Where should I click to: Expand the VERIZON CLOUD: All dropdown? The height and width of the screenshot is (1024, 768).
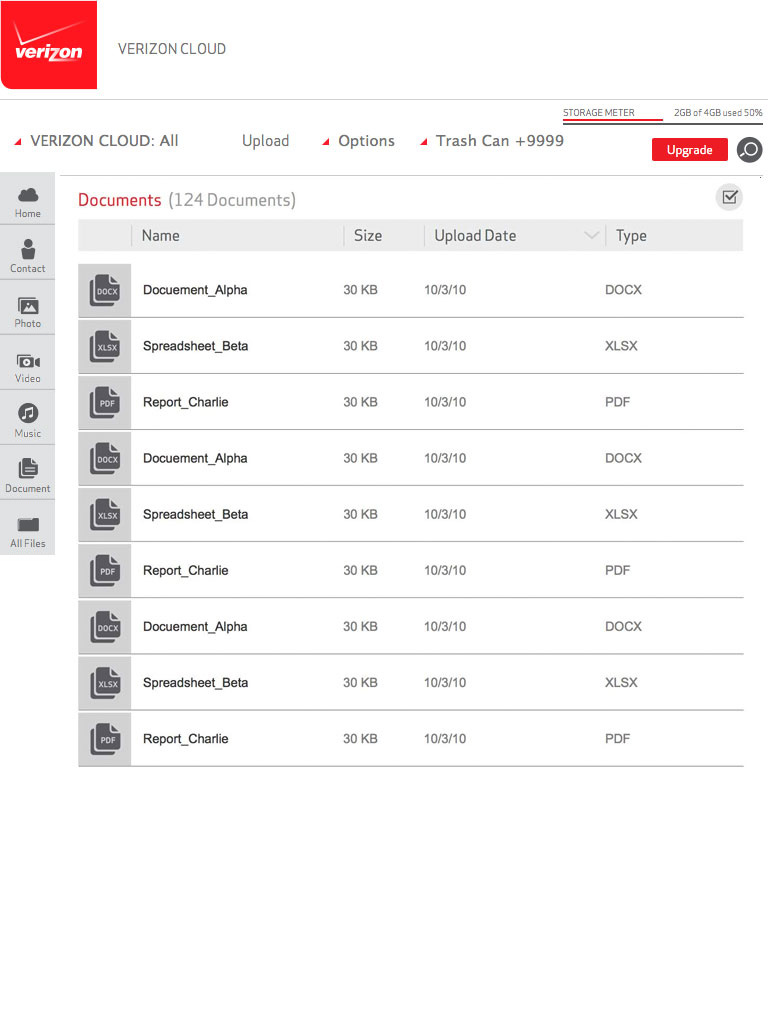(96, 141)
